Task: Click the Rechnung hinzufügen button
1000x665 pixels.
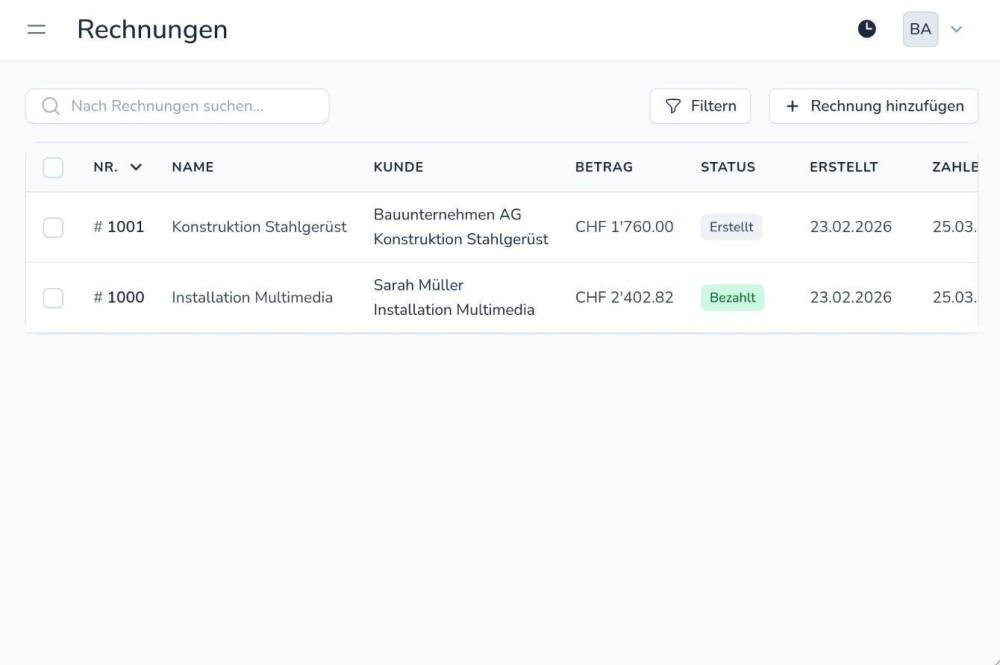Action: (x=873, y=105)
